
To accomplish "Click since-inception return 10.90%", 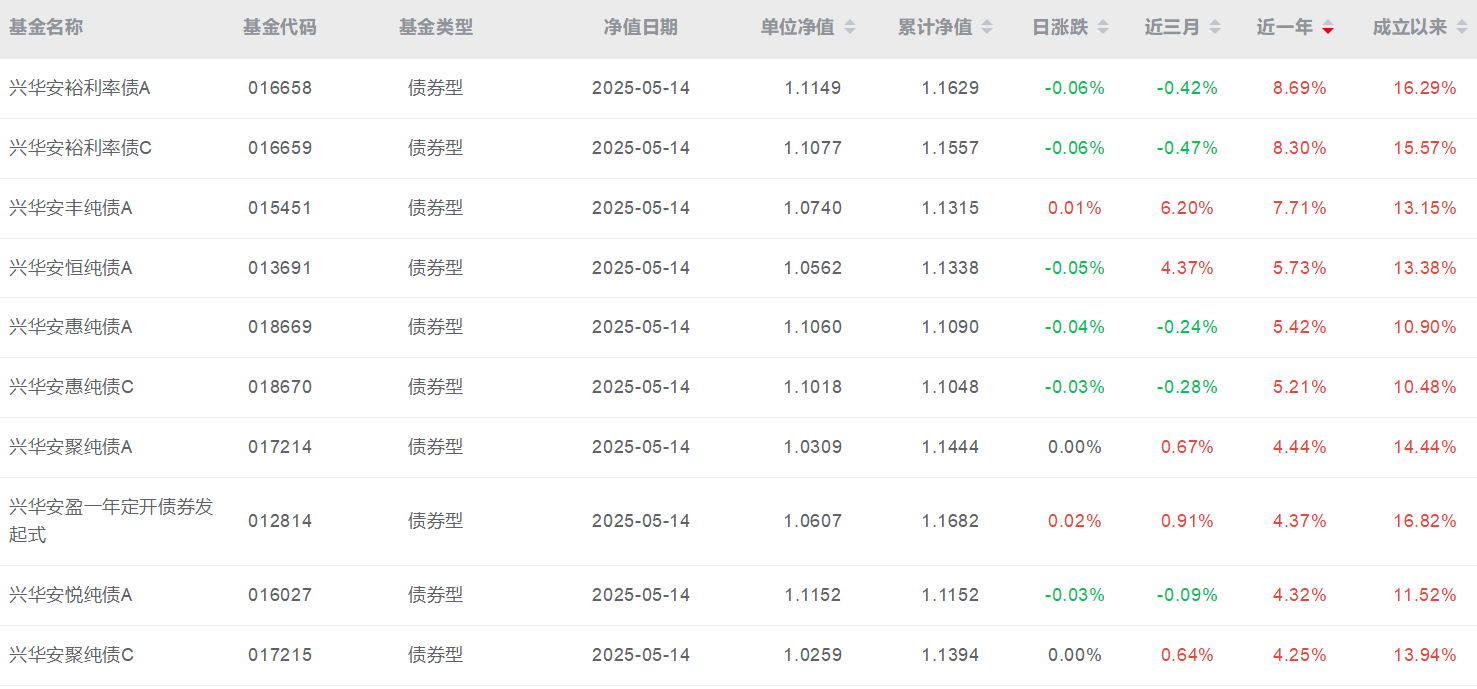I will [1425, 327].
